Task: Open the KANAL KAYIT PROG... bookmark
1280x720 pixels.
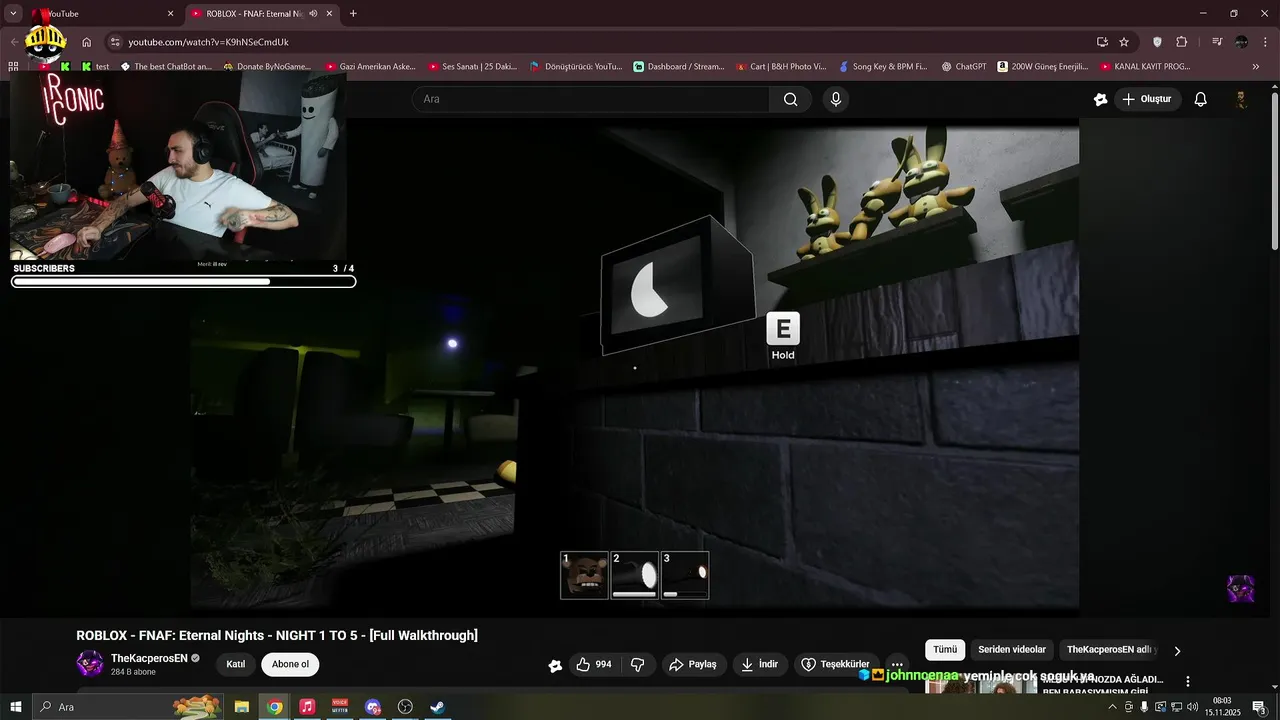Action: click(x=1146, y=66)
